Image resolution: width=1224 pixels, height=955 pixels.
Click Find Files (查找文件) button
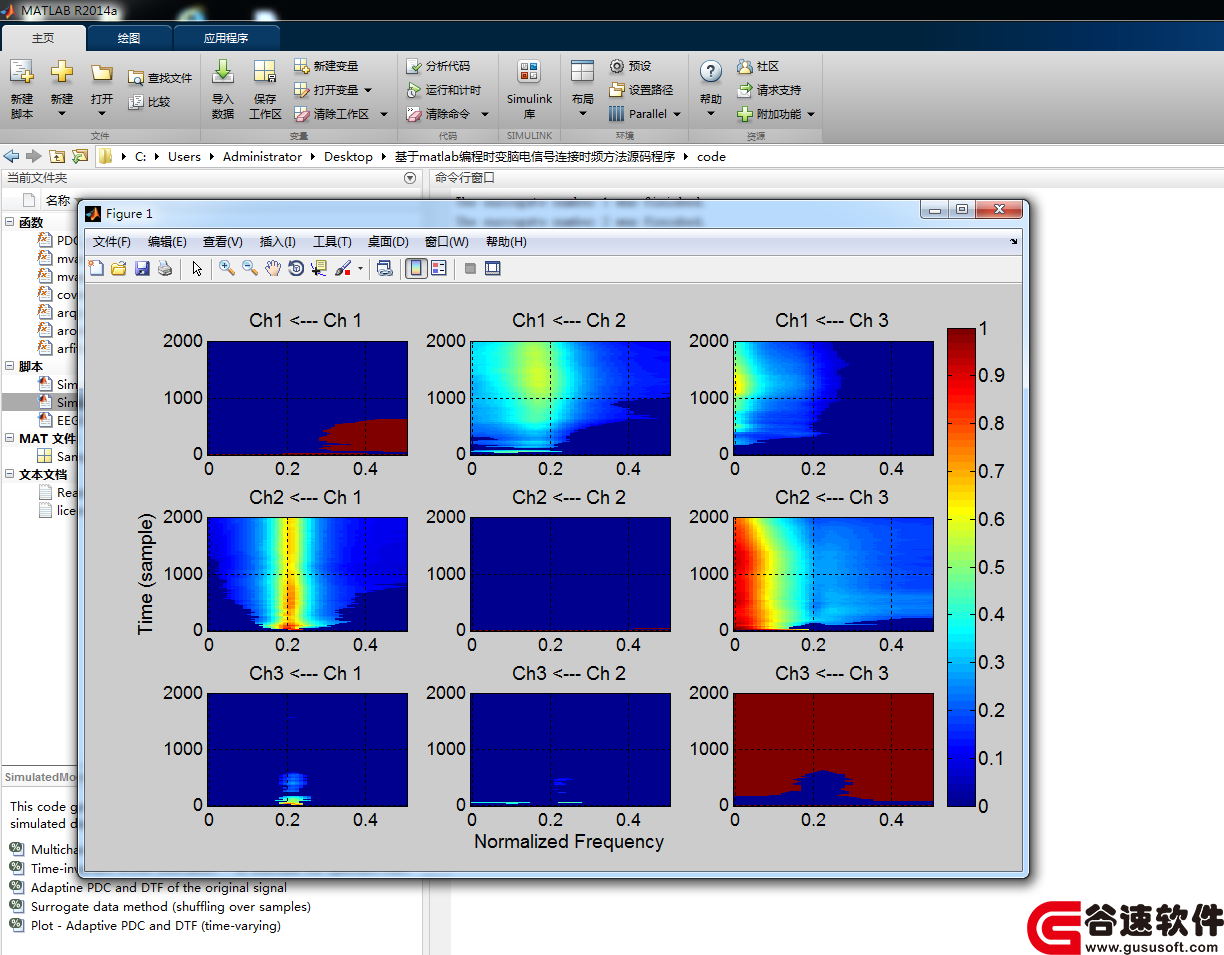tap(160, 77)
